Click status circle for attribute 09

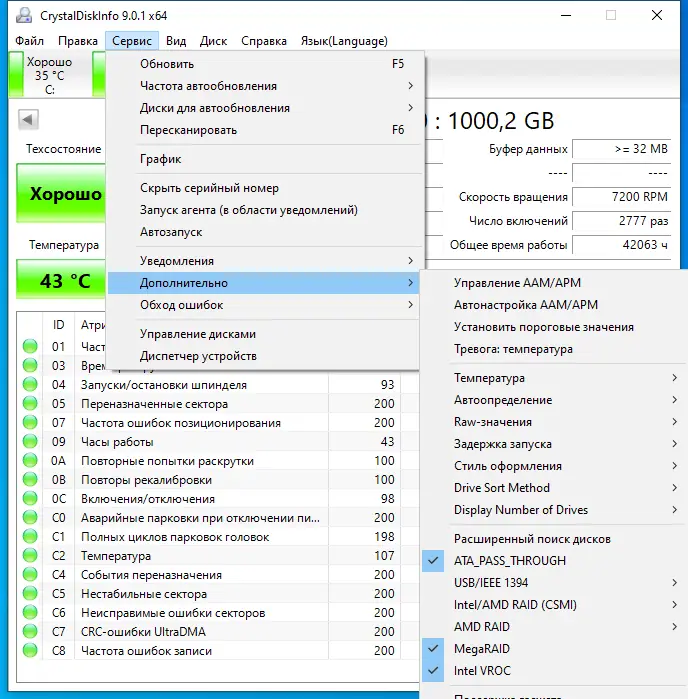click(x=30, y=441)
